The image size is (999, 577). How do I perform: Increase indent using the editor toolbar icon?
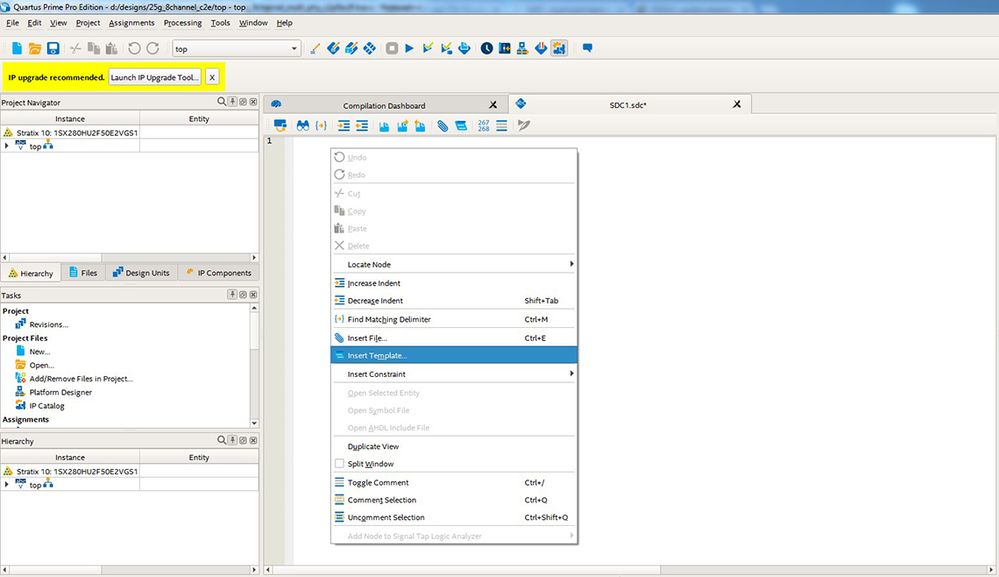[x=343, y=125]
